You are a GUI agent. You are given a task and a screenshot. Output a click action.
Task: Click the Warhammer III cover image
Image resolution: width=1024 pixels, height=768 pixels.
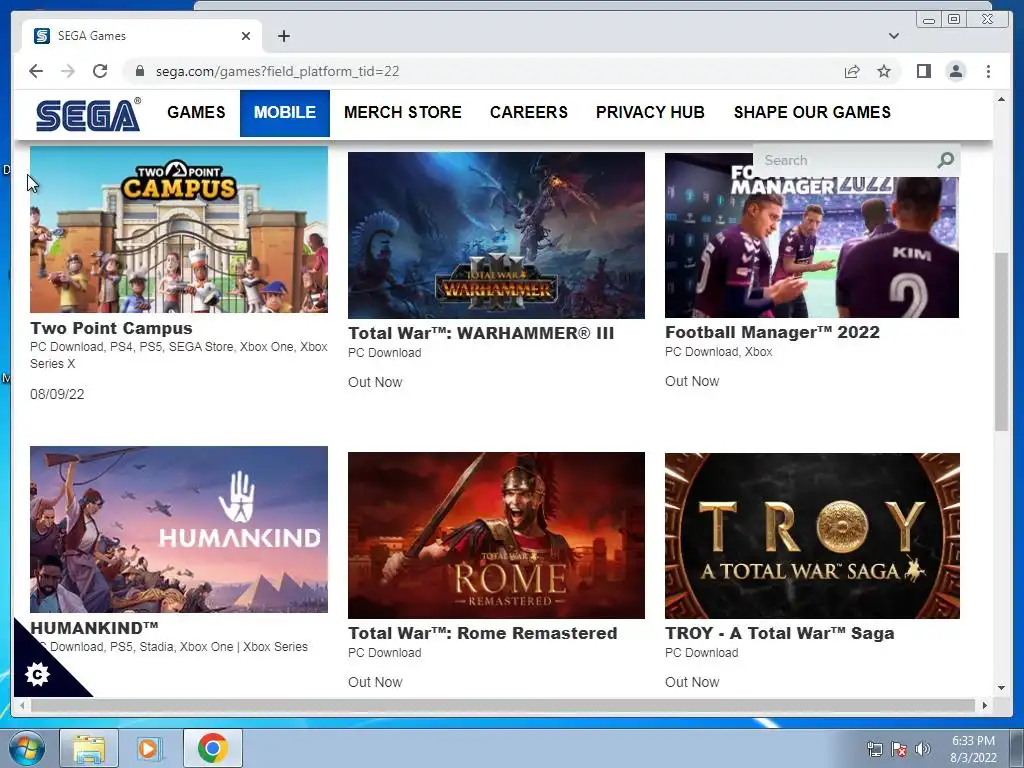point(496,235)
